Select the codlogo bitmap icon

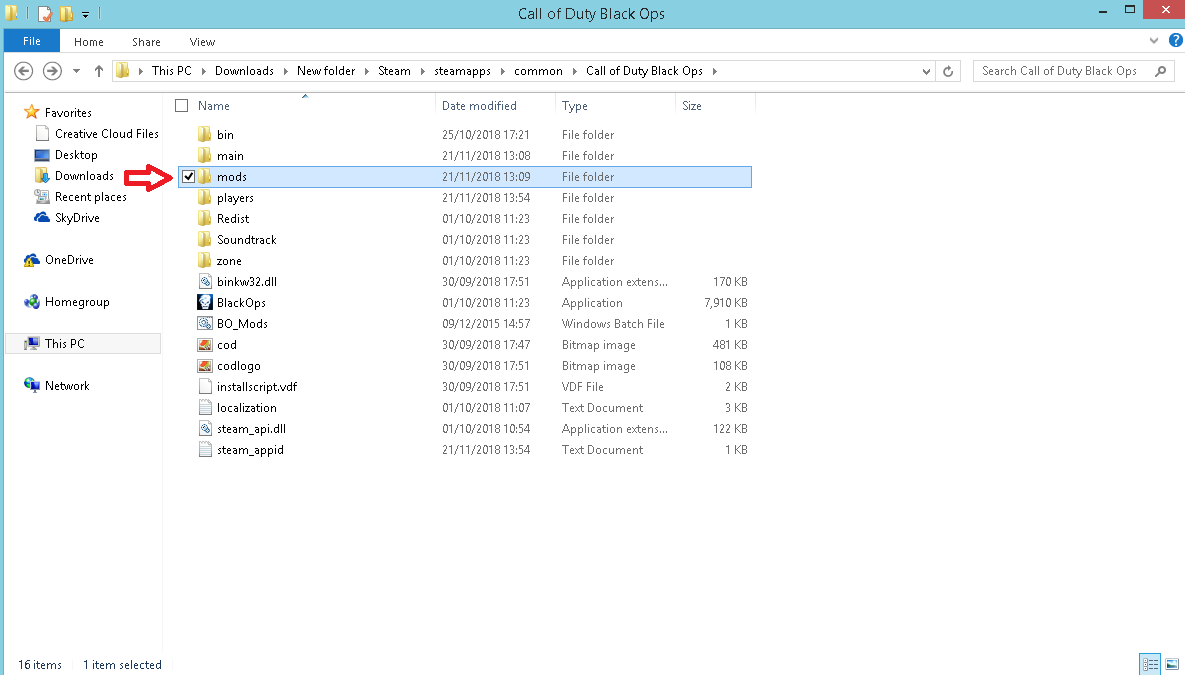[204, 366]
